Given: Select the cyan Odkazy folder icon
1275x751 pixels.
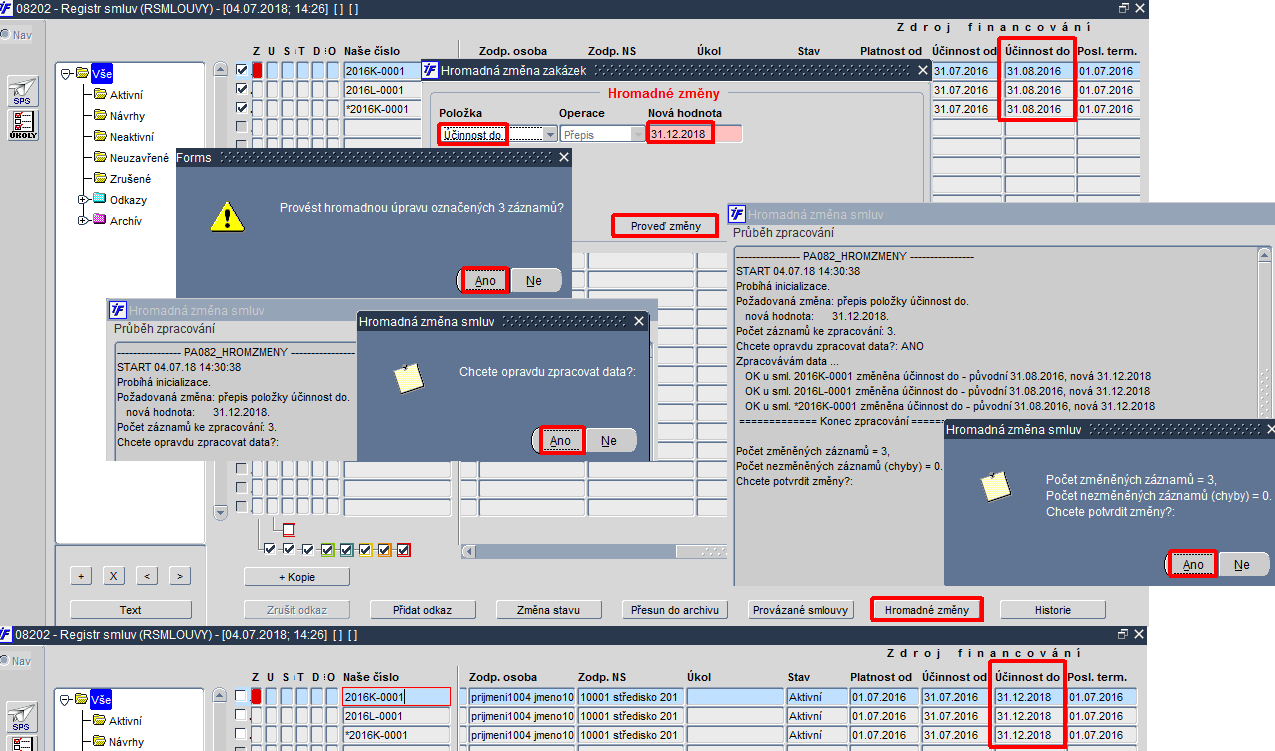Looking at the screenshot, I should click(99, 199).
